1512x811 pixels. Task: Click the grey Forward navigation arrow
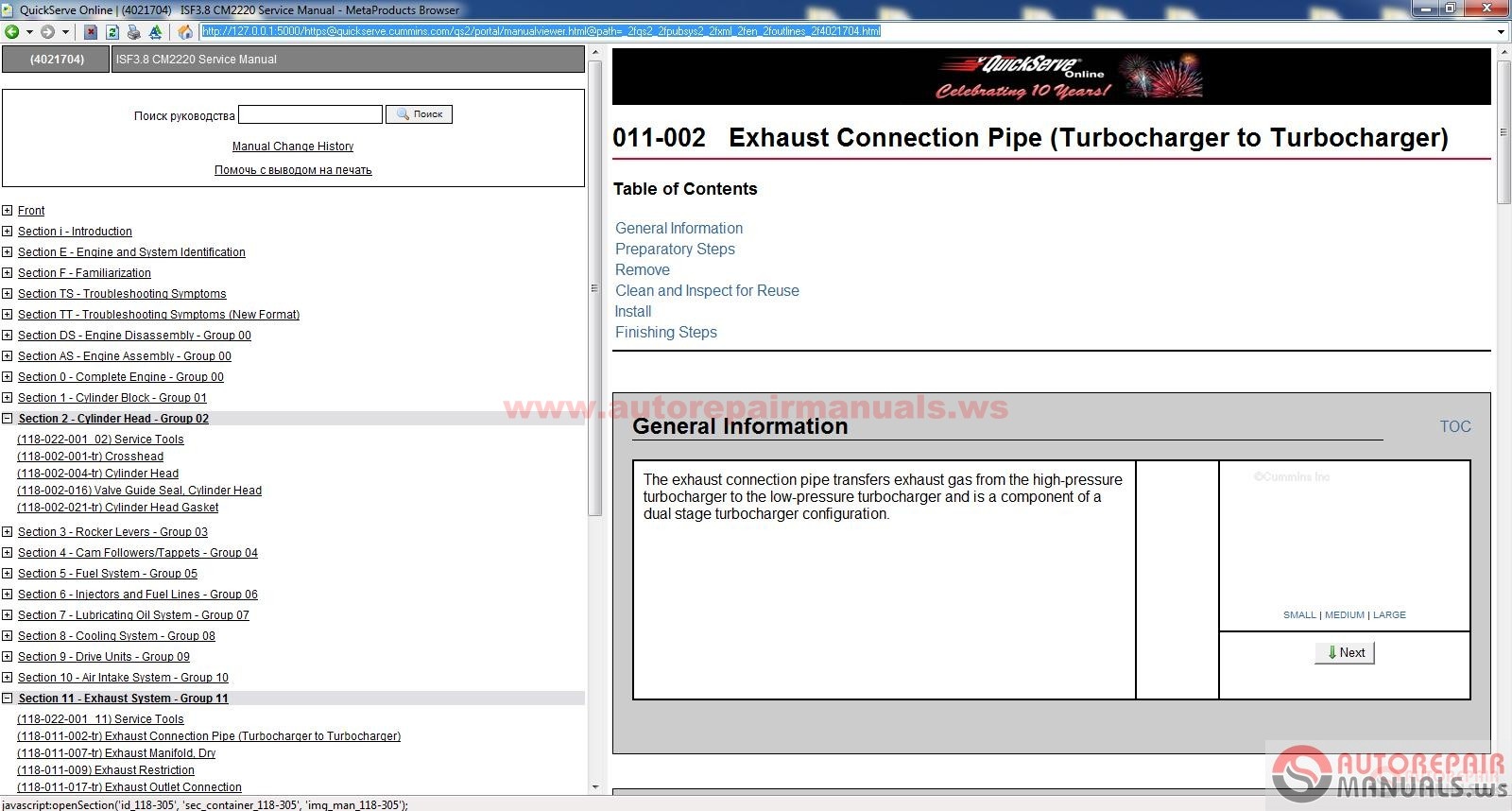click(47, 31)
